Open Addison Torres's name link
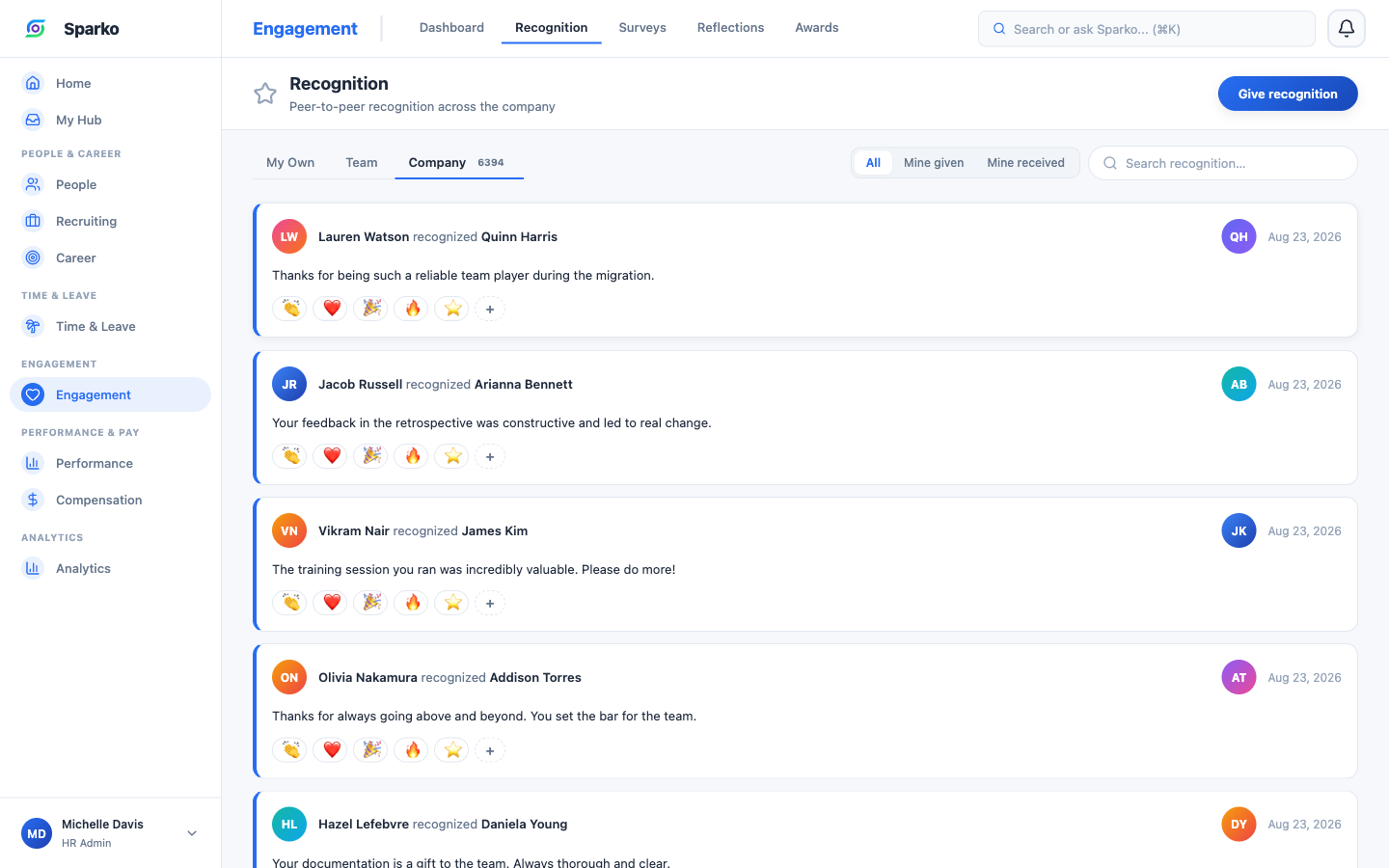This screenshot has height=868, width=1389. click(535, 677)
